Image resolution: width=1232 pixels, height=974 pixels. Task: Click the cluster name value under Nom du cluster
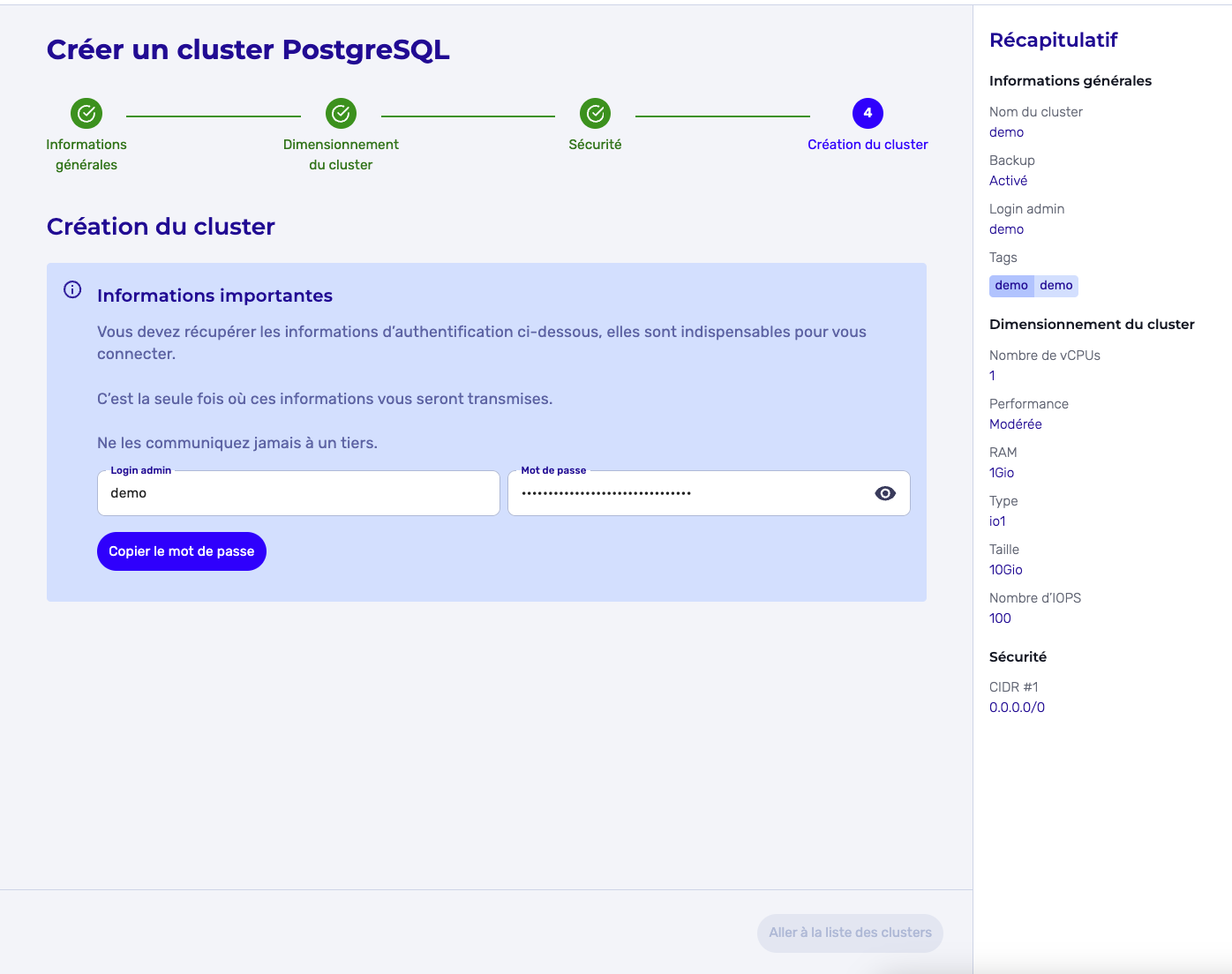(1006, 132)
